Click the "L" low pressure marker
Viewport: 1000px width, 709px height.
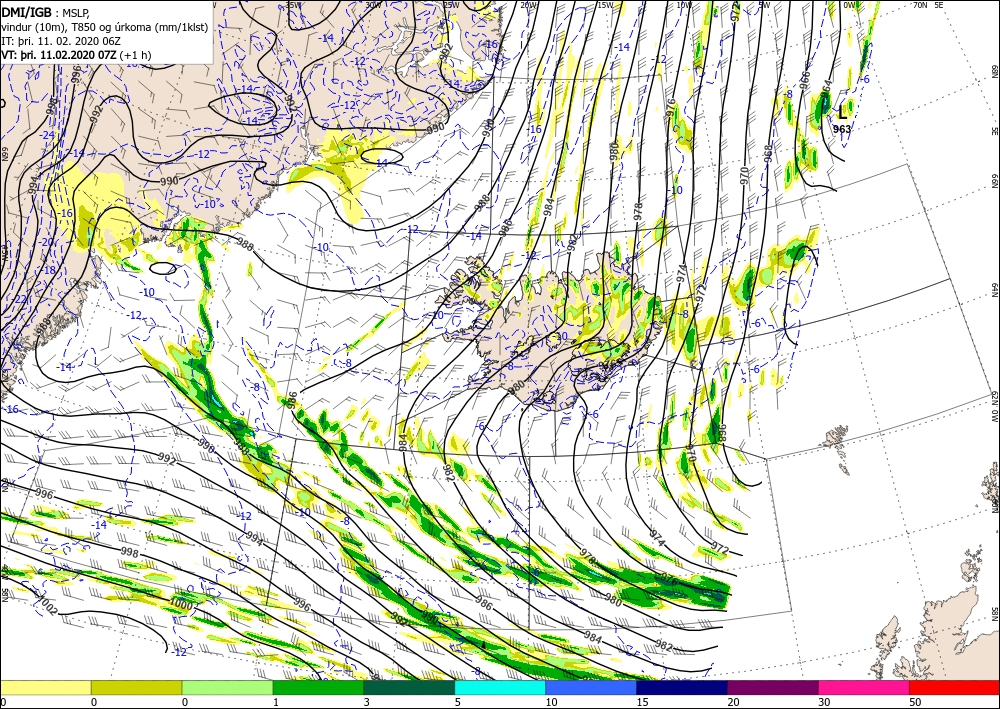(842, 113)
